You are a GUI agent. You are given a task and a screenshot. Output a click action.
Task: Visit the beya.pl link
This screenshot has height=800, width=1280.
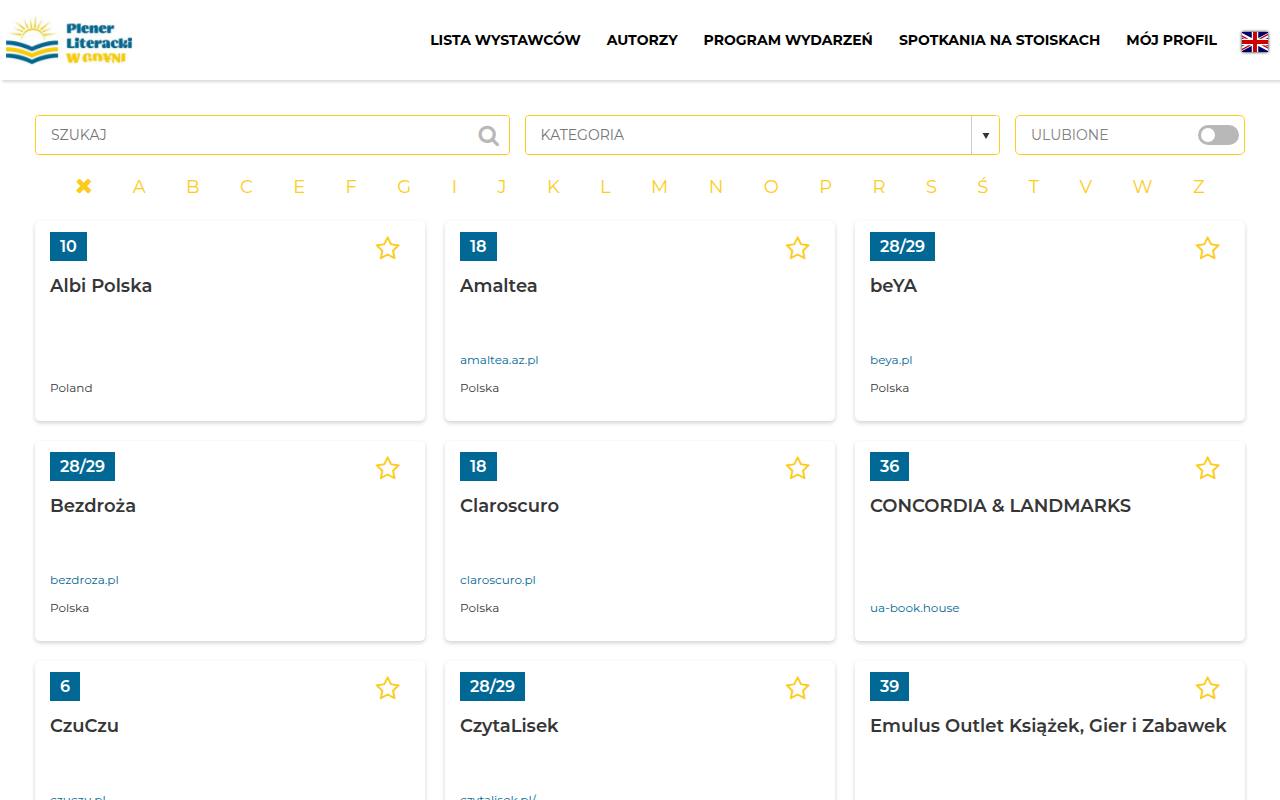[x=891, y=360]
